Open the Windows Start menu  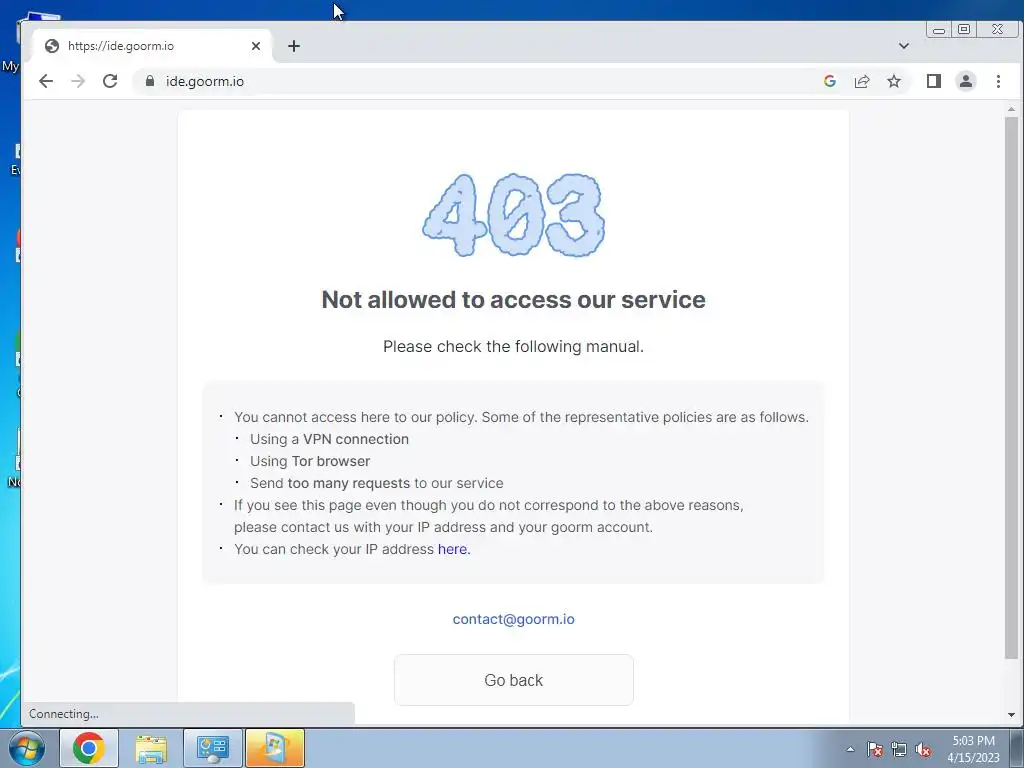(26, 748)
